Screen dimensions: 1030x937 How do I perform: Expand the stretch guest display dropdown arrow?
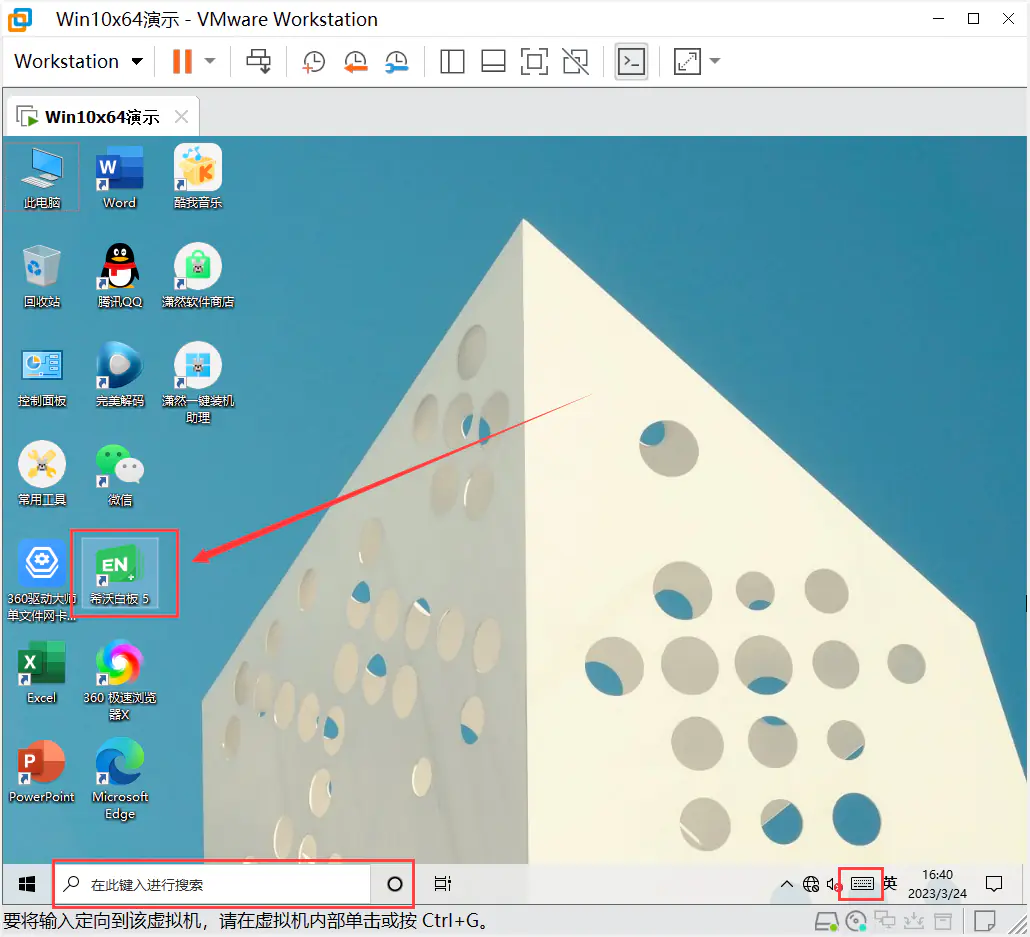715,62
